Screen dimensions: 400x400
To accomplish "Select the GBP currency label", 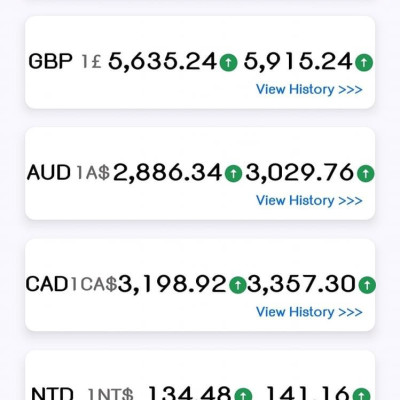I will [50, 62].
